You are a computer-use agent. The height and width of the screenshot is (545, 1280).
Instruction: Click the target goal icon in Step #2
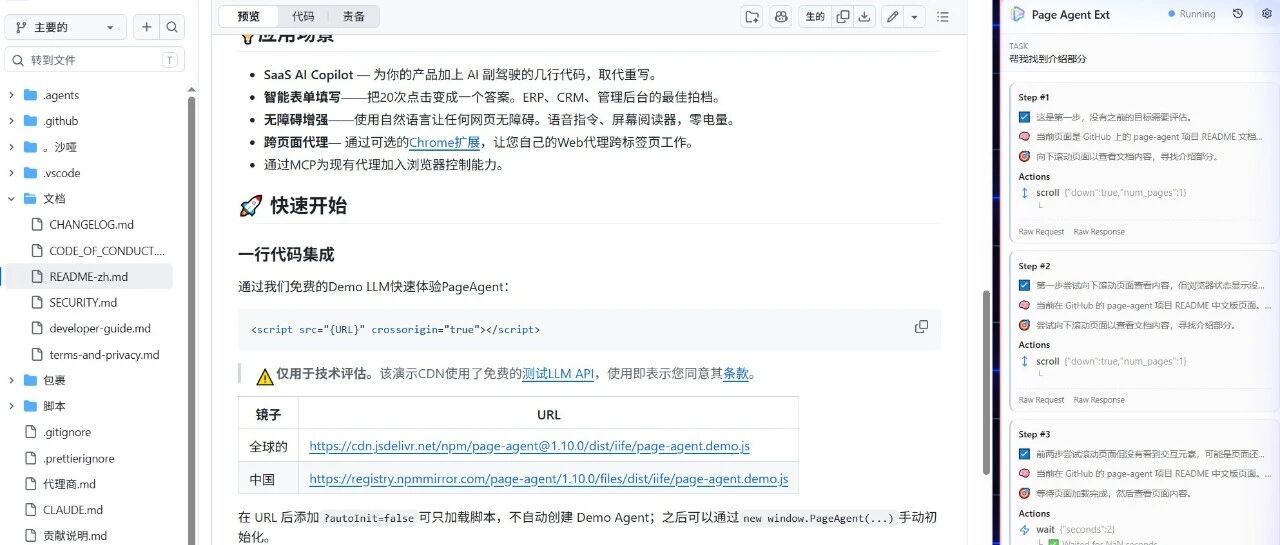1024,325
